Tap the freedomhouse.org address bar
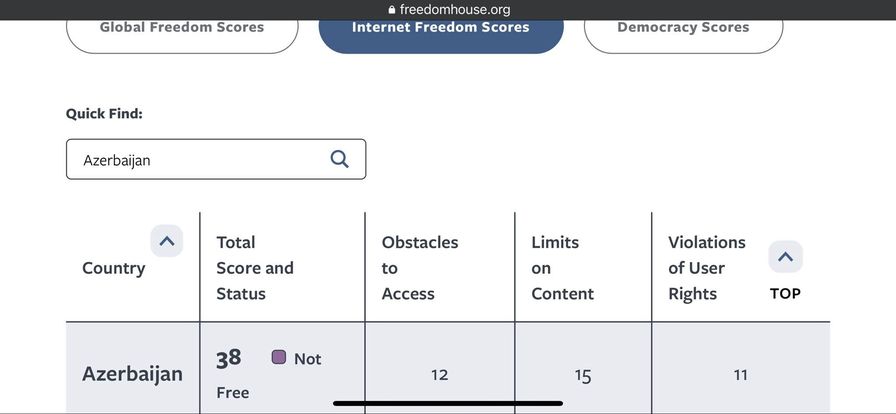Screen dimensions: 896x414 tap(448, 10)
